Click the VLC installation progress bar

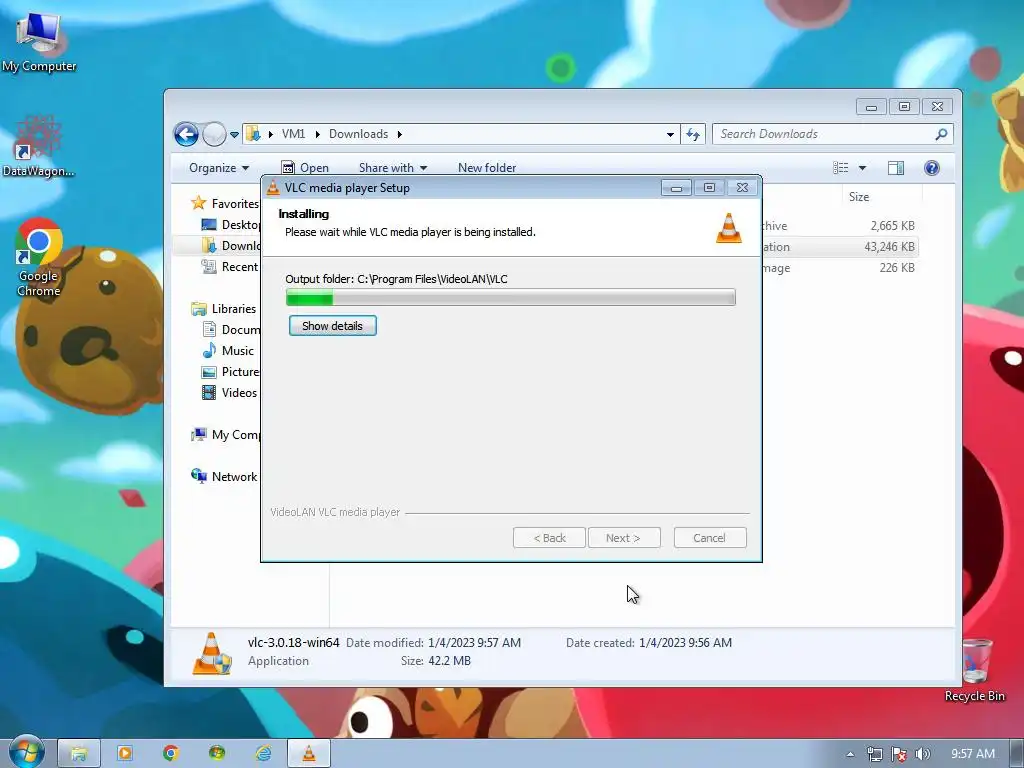[x=511, y=298]
